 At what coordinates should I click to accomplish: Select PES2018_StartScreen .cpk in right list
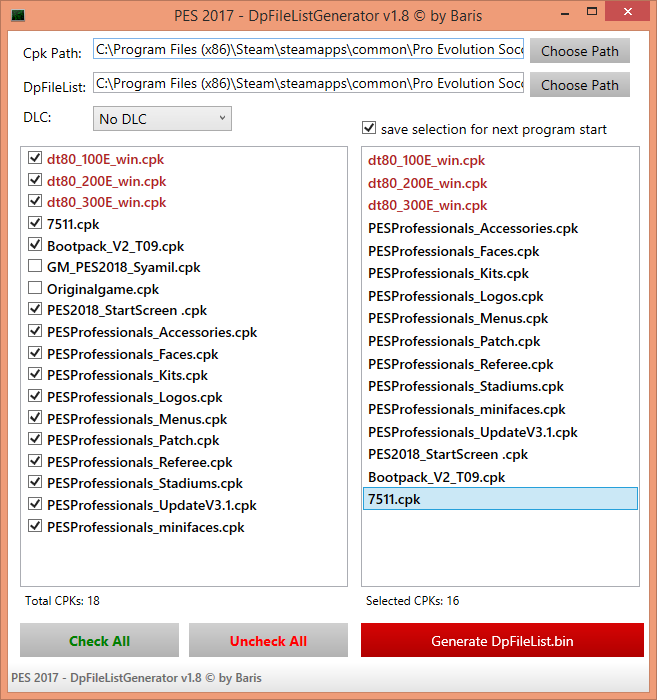click(500, 454)
